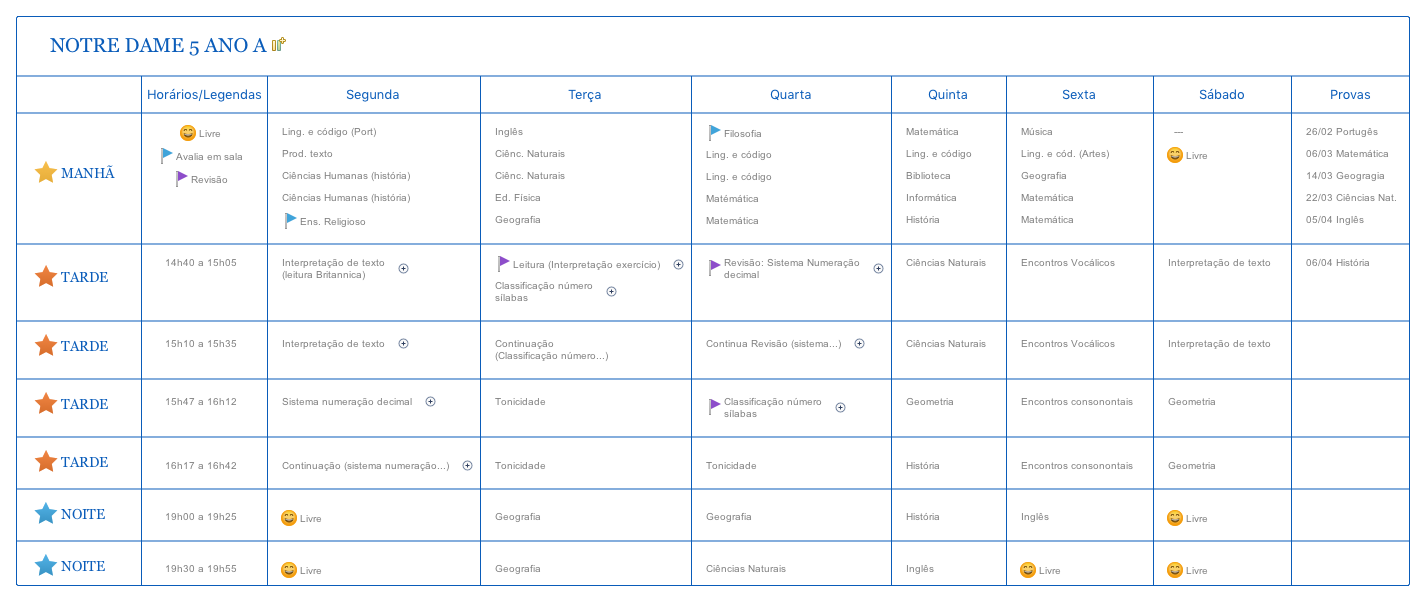The width and height of the screenshot is (1425, 601).
Task: Select the blue Avalia em sala legend flag
Action: [x=166, y=155]
